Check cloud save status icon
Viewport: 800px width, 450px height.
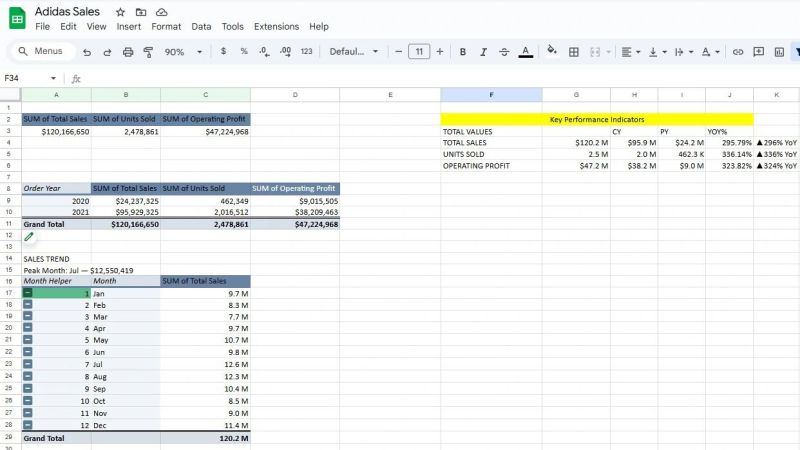click(x=161, y=12)
